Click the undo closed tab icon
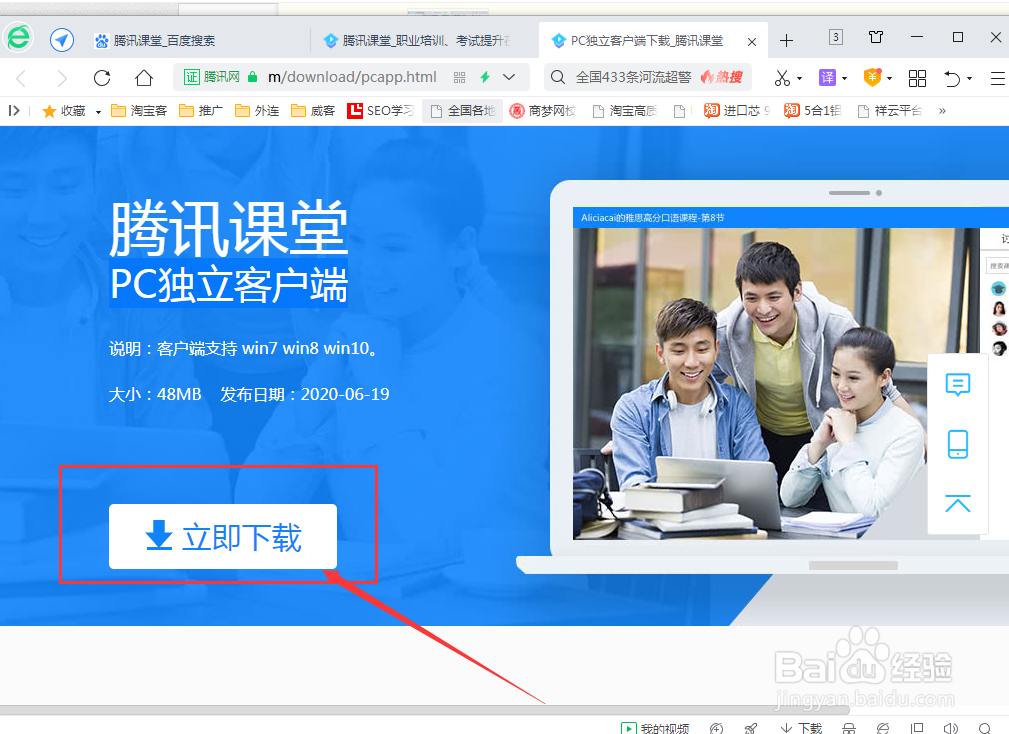The height and width of the screenshot is (734, 1009). coord(952,78)
